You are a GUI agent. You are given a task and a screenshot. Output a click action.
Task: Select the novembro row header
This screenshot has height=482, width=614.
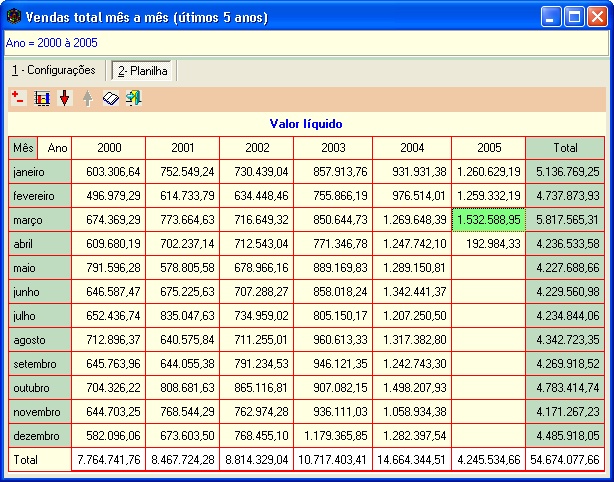(40, 412)
